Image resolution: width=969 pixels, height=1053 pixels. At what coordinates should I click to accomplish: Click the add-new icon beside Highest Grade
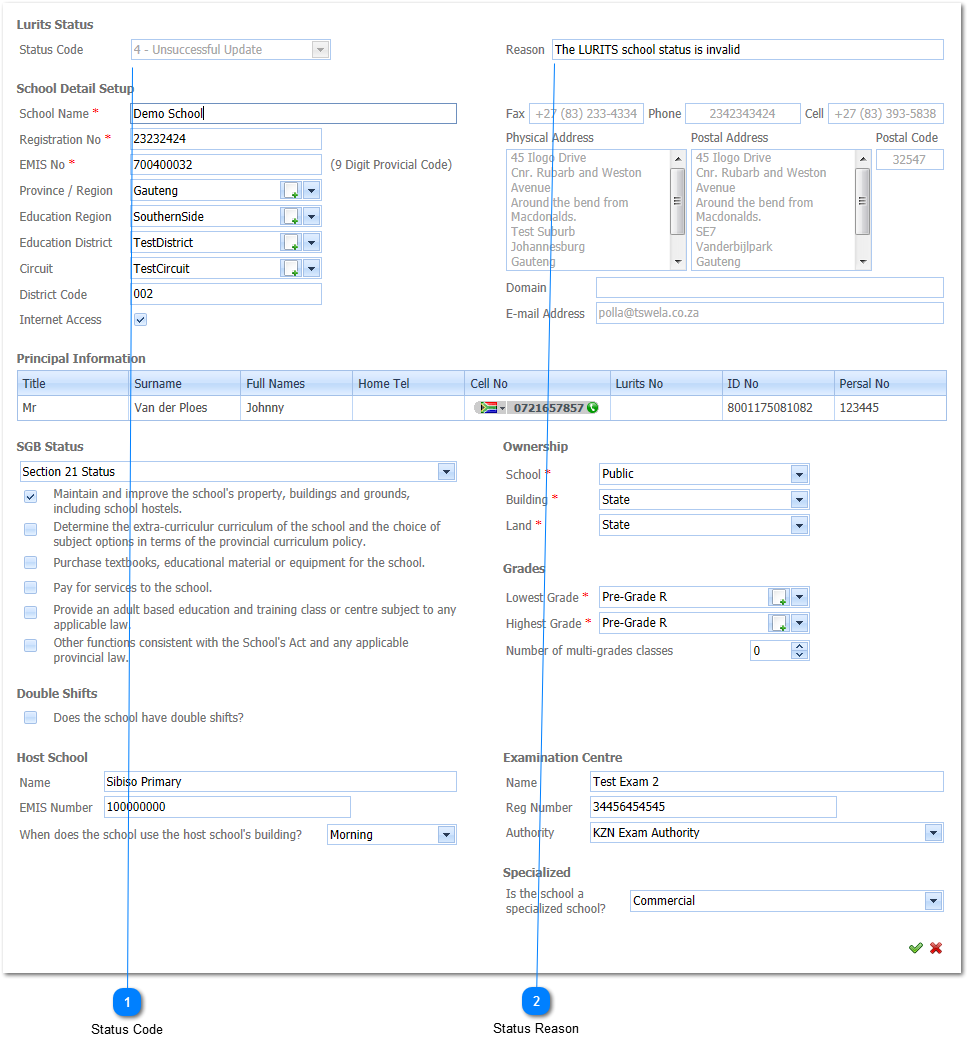779,623
